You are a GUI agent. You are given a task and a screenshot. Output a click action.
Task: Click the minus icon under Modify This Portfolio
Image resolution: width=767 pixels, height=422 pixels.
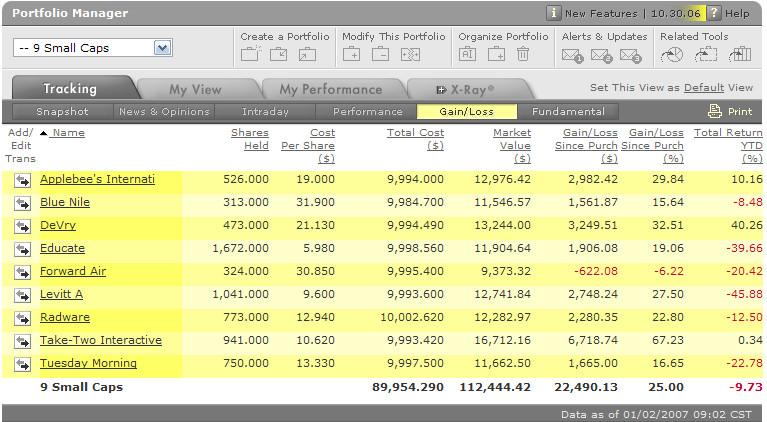coord(381,54)
